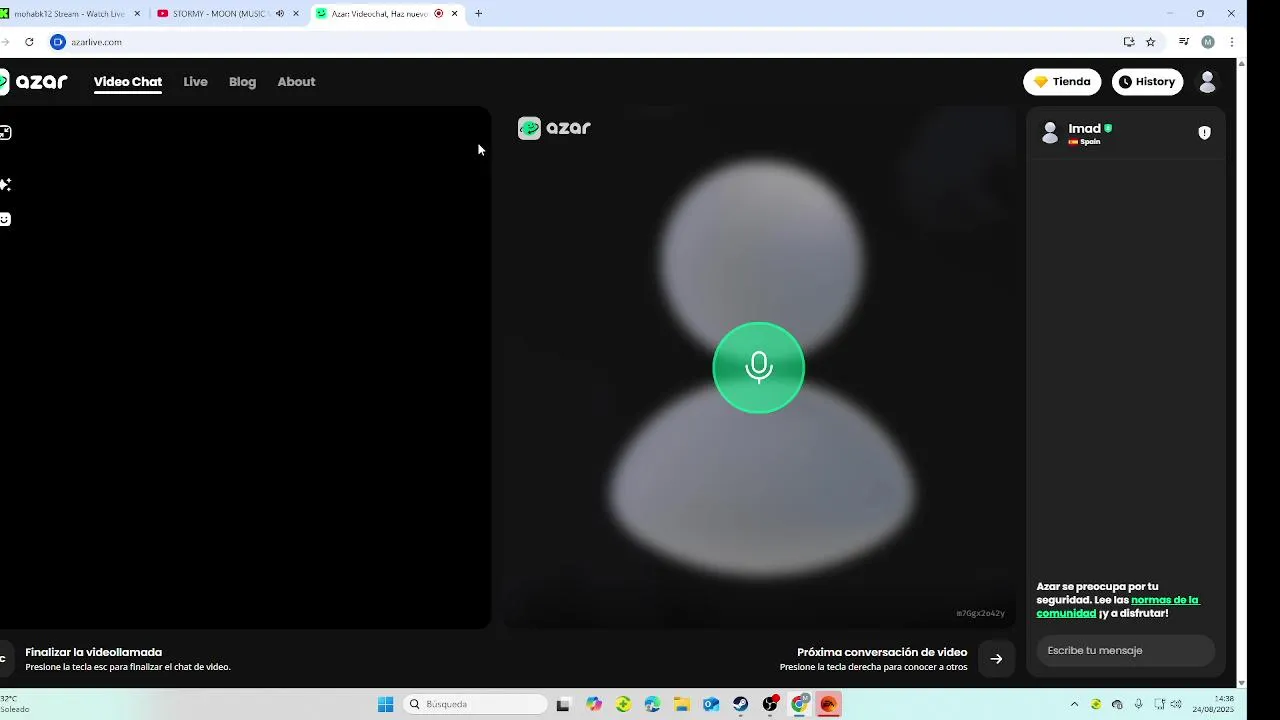Image resolution: width=1280 pixels, height=720 pixels.
Task: Open Task View on the taskbar
Action: (563, 704)
